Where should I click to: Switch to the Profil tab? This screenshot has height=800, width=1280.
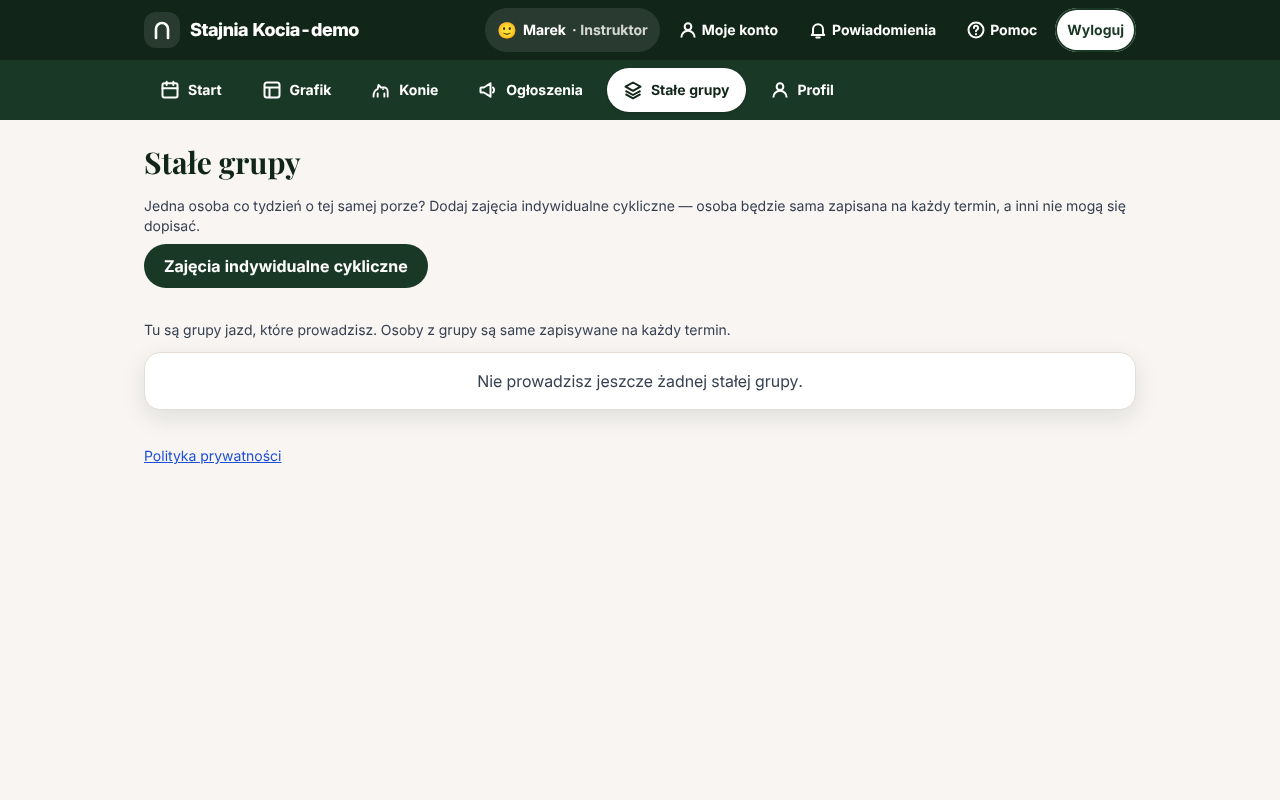pyautogui.click(x=802, y=90)
